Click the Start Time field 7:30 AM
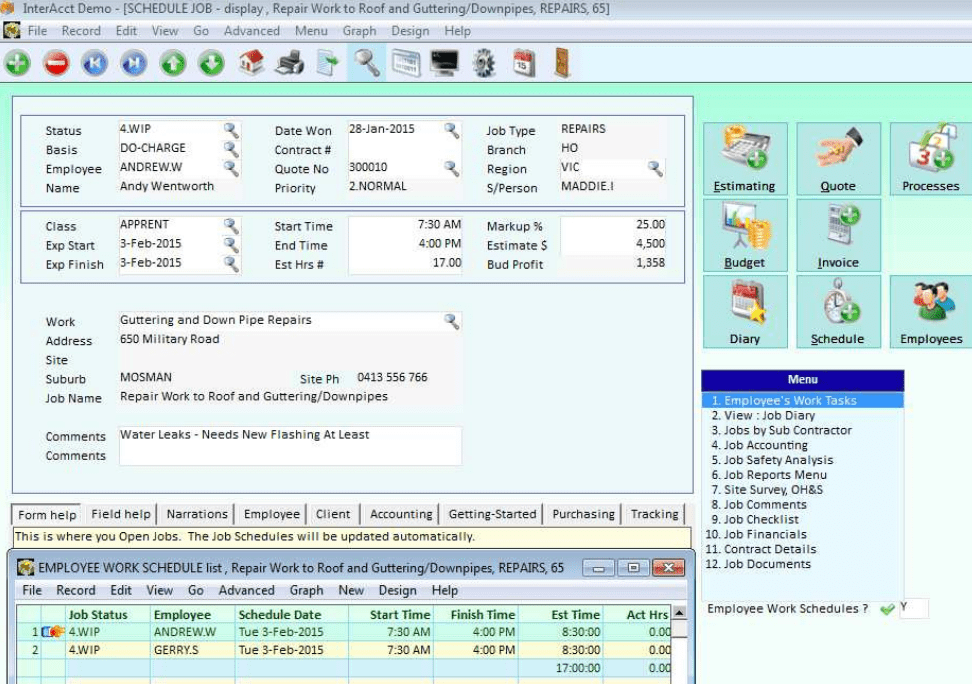 pyautogui.click(x=405, y=224)
